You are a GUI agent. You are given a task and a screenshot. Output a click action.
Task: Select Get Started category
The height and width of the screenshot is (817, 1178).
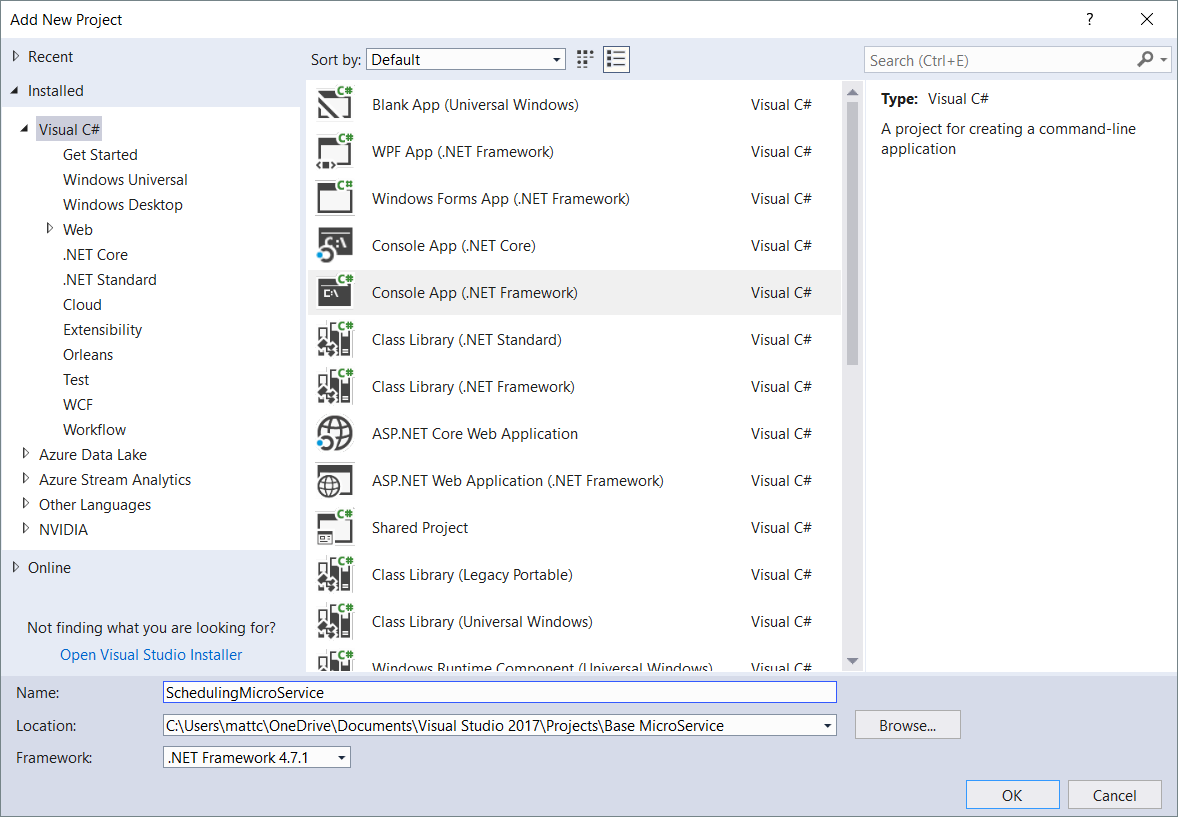click(x=100, y=155)
